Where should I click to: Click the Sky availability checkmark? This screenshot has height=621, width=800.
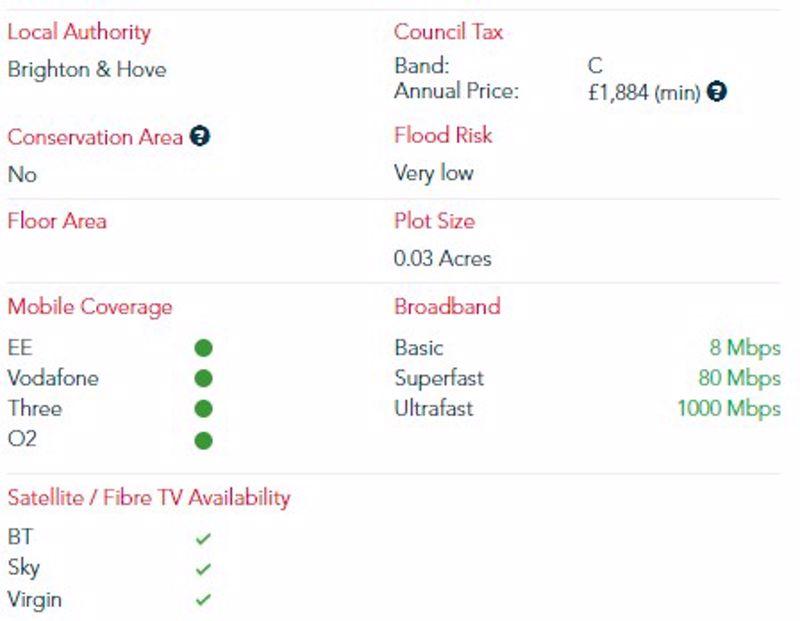(204, 568)
